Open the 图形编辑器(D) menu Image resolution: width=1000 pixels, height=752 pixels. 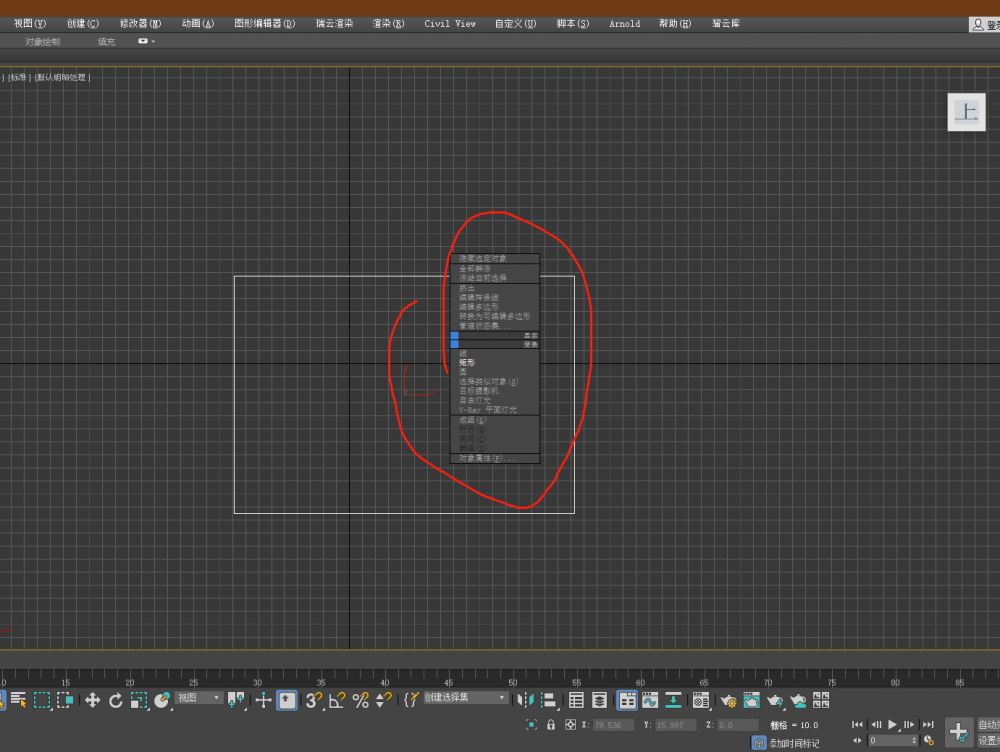265,24
